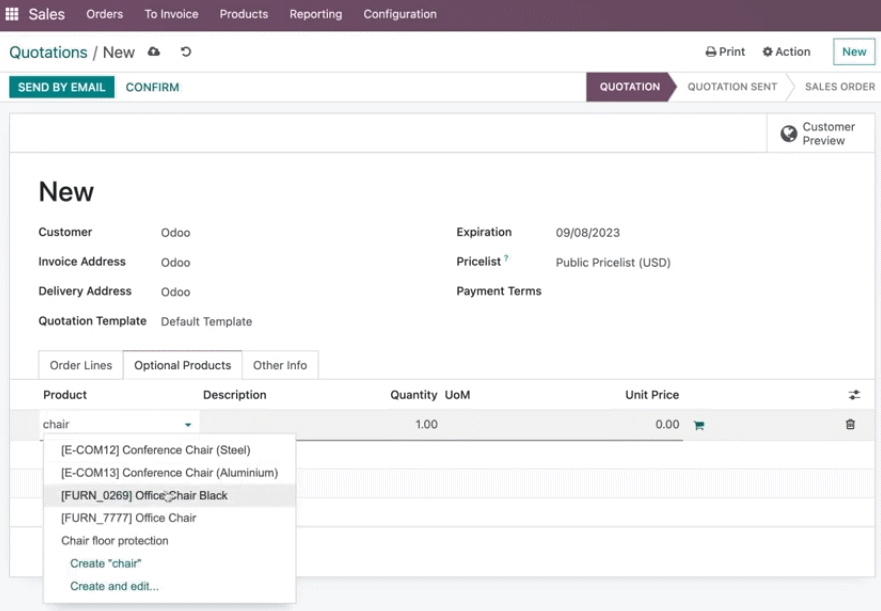
Task: Click the Sales Order status stage
Action: click(x=839, y=87)
